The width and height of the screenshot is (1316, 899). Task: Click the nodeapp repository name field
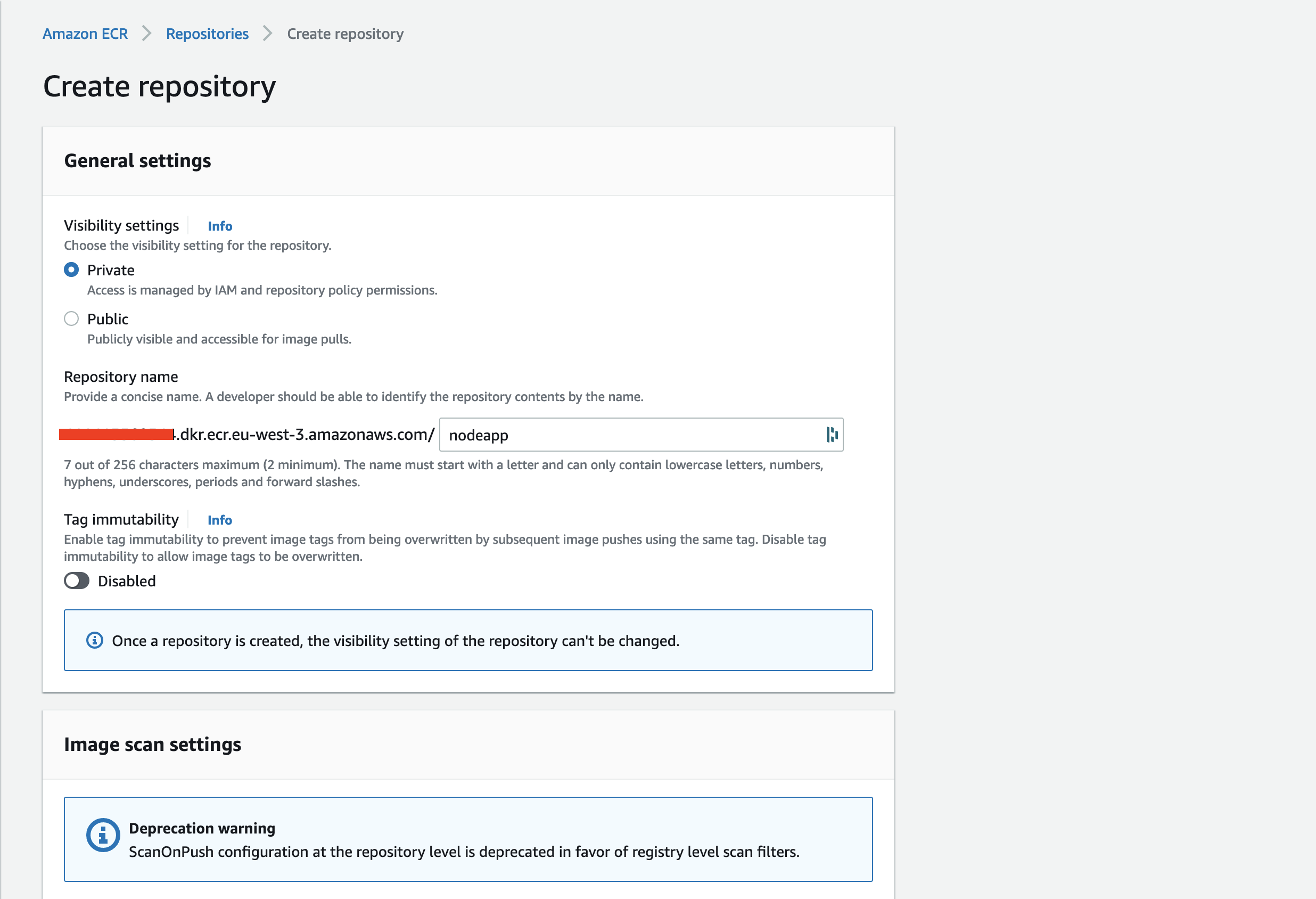tap(641, 435)
